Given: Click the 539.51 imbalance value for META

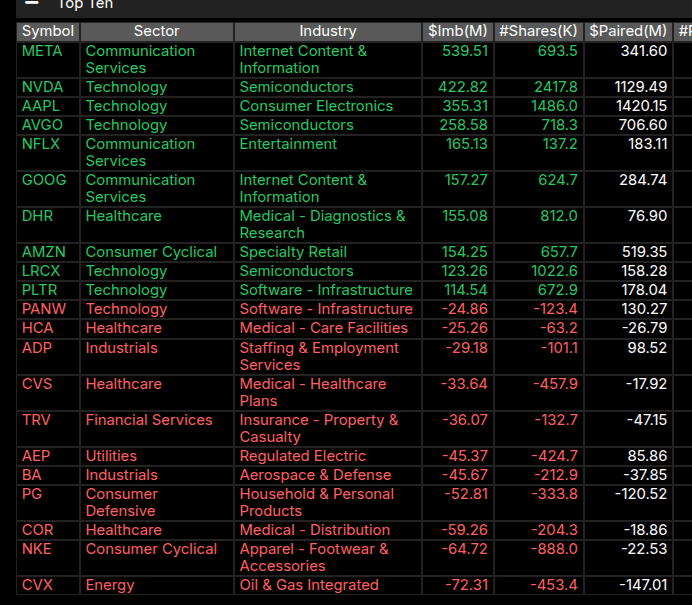Looking at the screenshot, I should point(465,51).
